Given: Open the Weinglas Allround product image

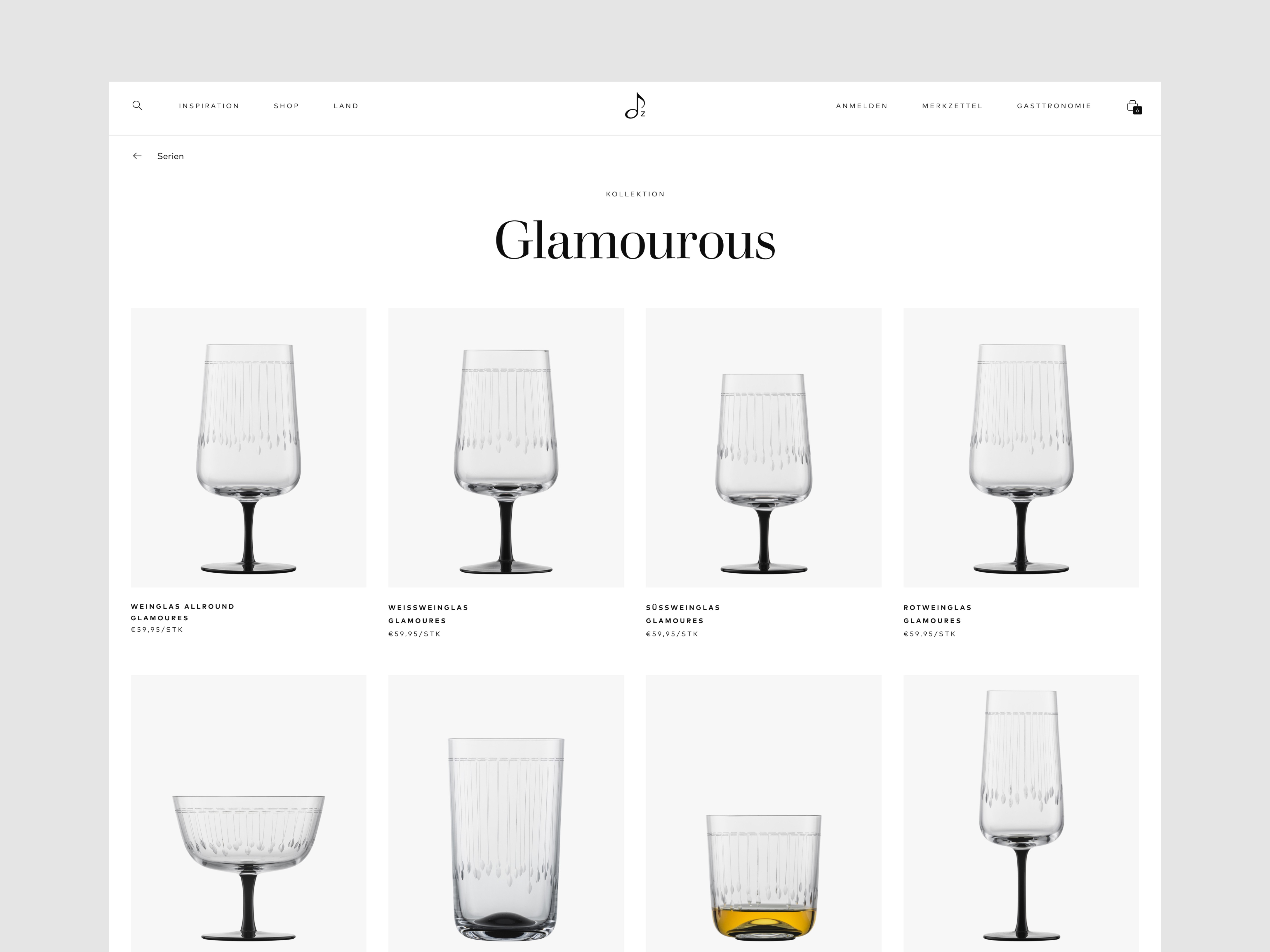Looking at the screenshot, I should pyautogui.click(x=249, y=448).
